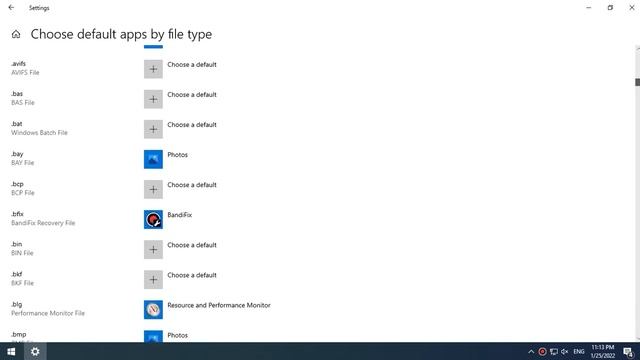This screenshot has width=640, height=360.
Task: Click the BandiFix icon for .bfix file type
Action: [x=153, y=220]
